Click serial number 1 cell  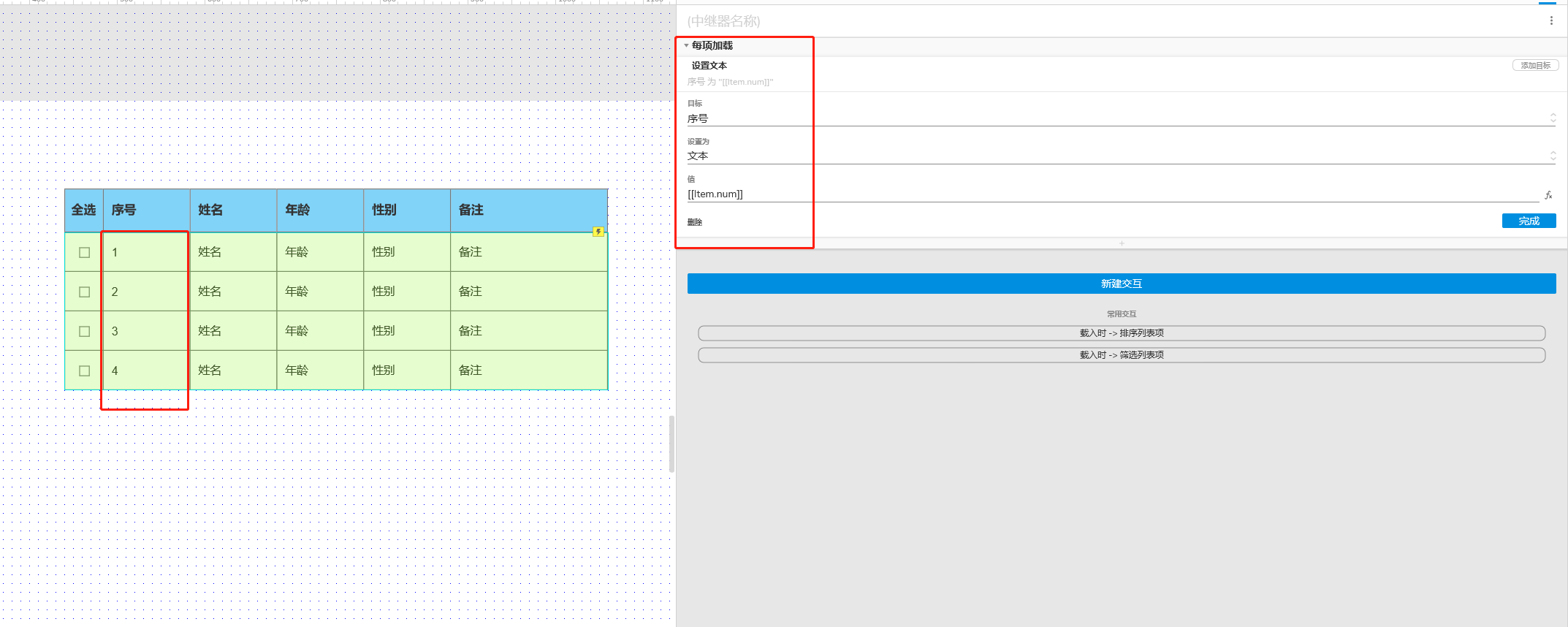click(145, 252)
